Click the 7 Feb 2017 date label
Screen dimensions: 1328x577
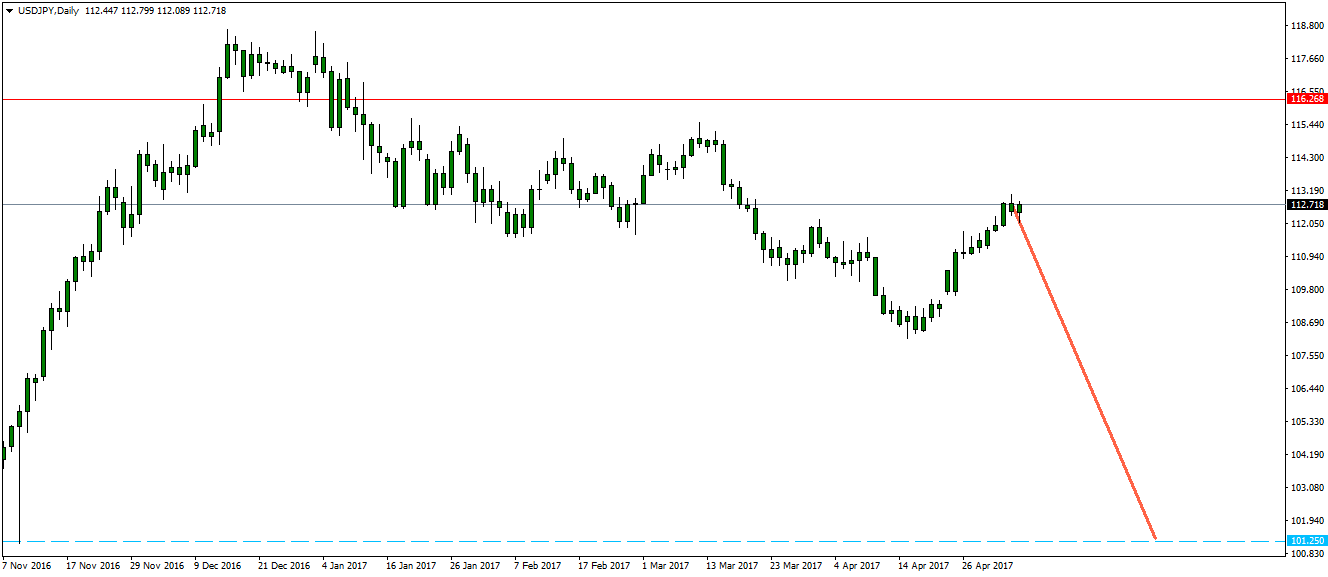[537, 566]
